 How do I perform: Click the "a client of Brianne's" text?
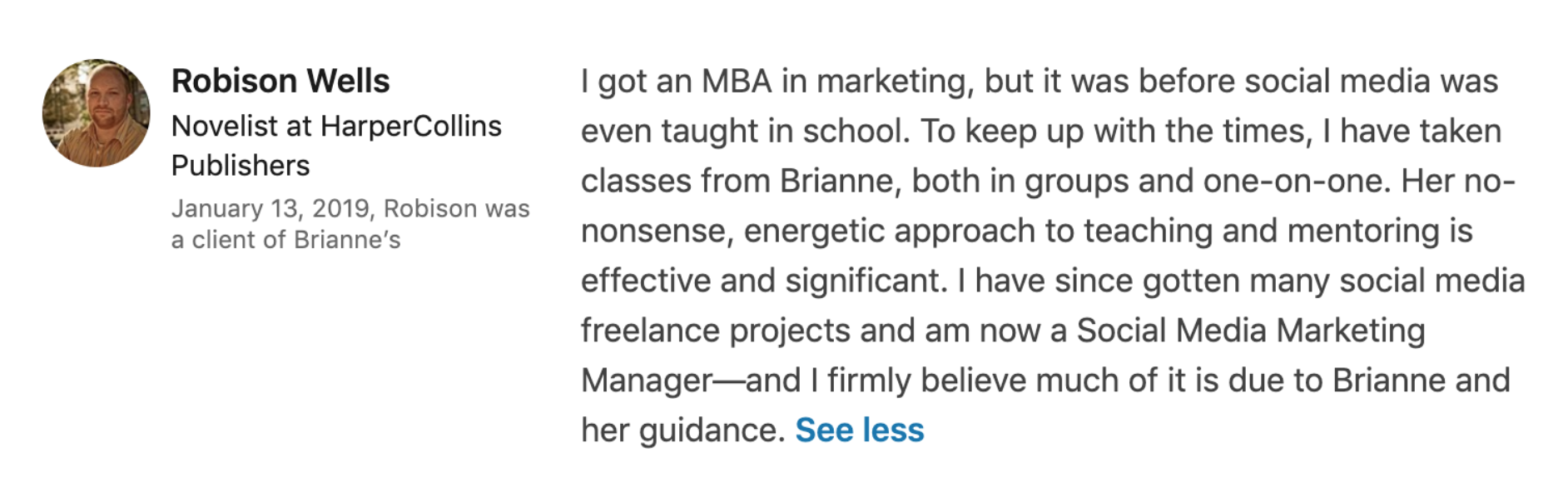(x=285, y=240)
